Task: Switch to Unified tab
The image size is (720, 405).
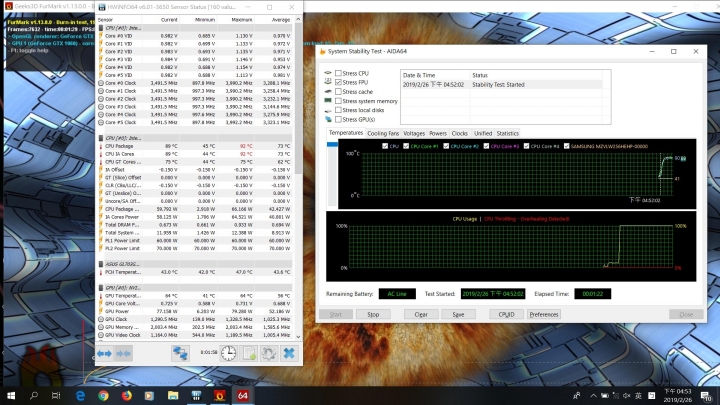Action: coord(483,133)
